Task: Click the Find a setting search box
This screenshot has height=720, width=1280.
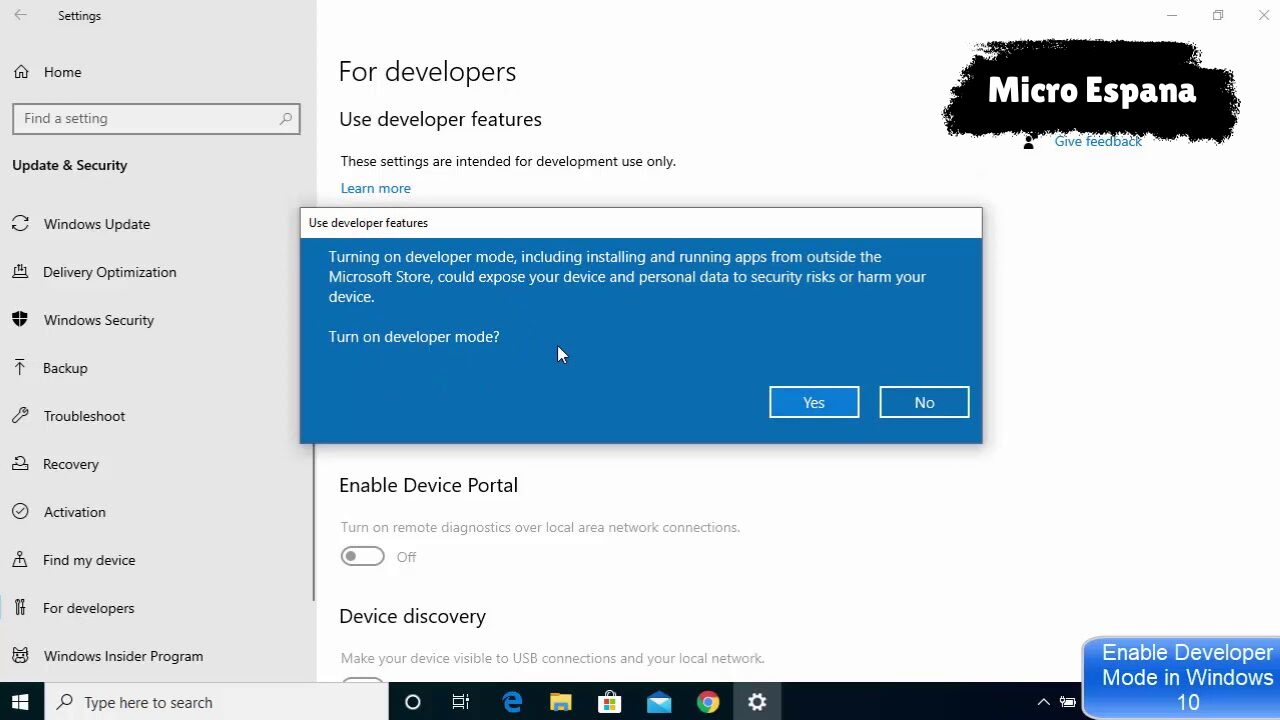Action: pos(150,118)
